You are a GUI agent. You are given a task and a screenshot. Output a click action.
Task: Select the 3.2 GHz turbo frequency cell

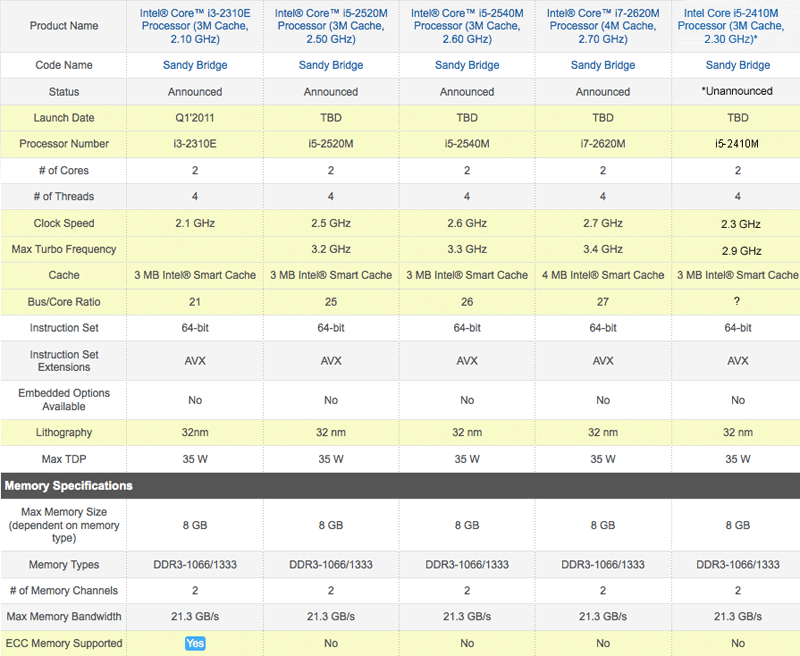pyautogui.click(x=331, y=249)
